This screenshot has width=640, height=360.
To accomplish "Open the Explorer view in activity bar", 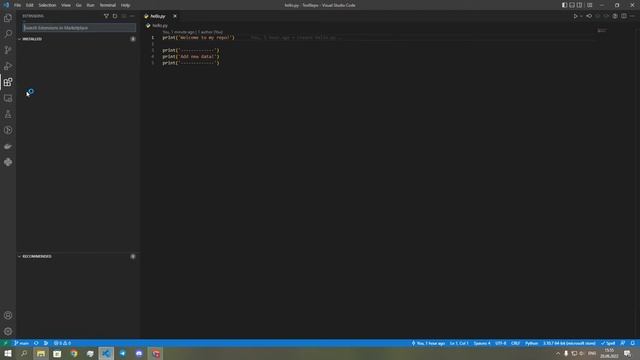I will 8,18.
